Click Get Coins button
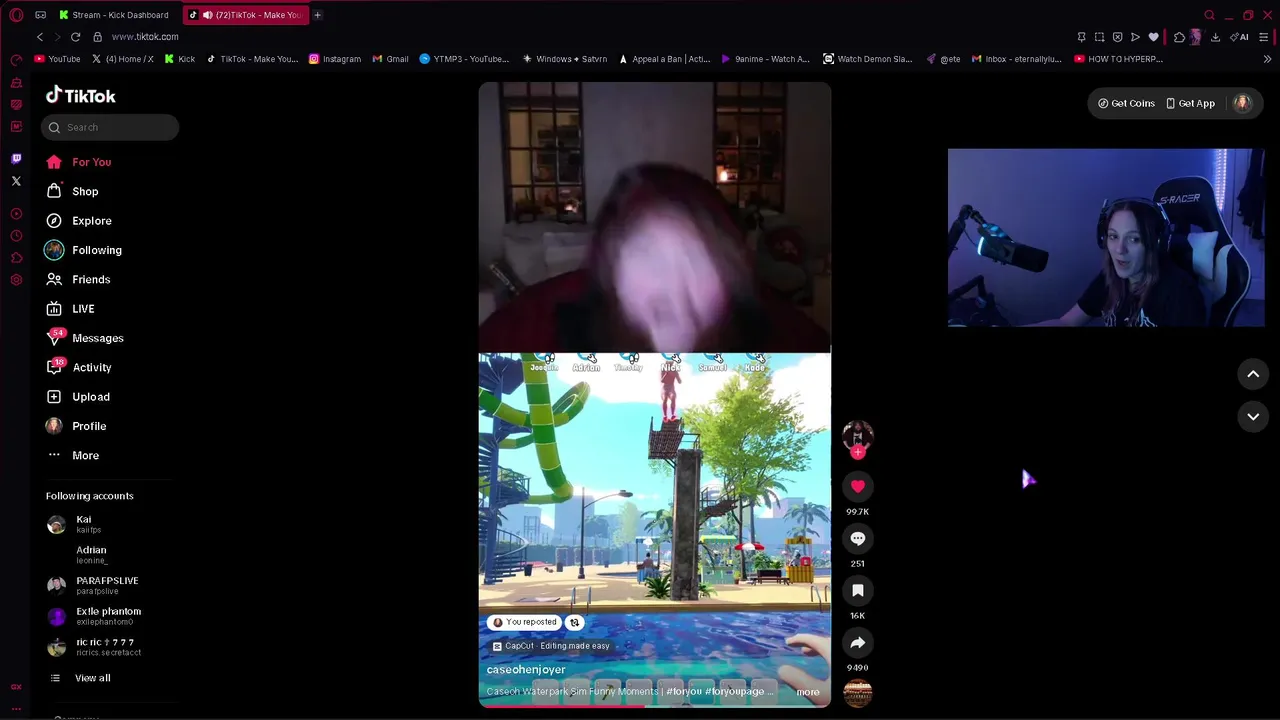Viewport: 1280px width, 720px height. click(x=1126, y=103)
